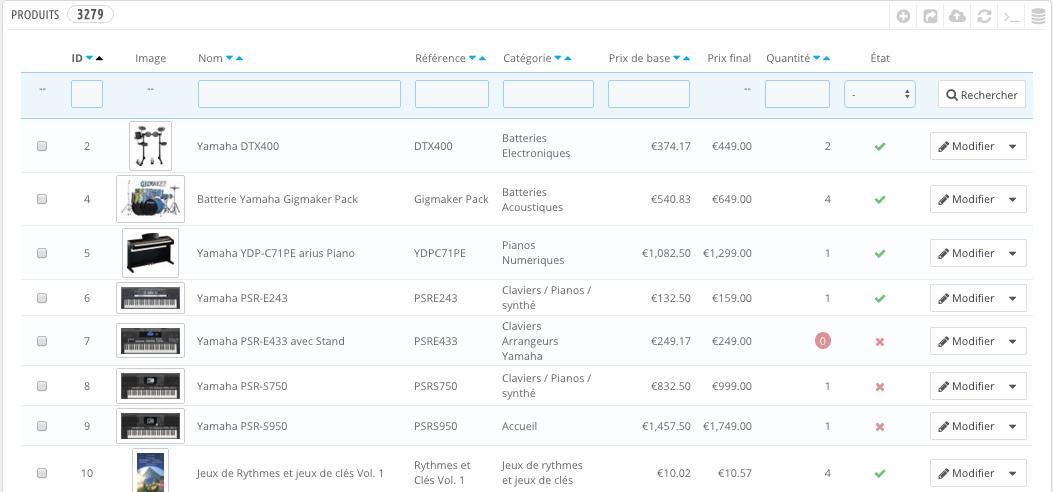The image size is (1053, 492).
Task: Click Modifier for Yamaha YDP-C71PE arius Piano
Action: (x=966, y=253)
